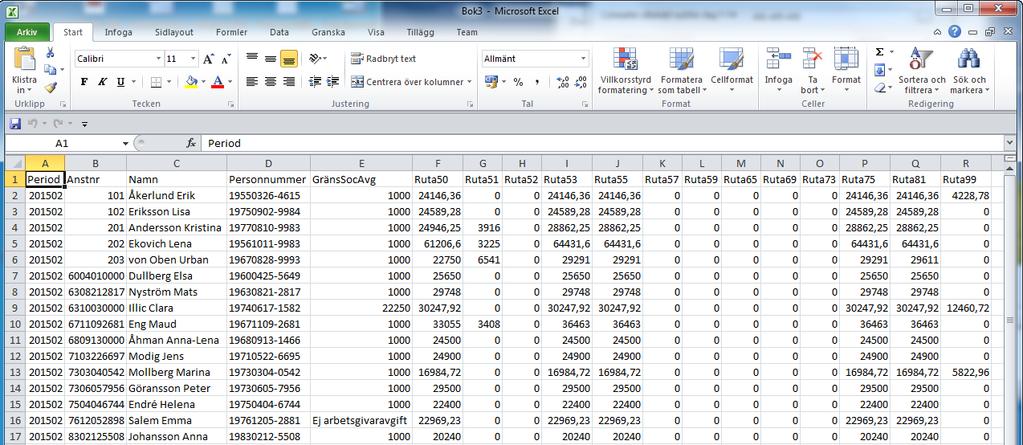The image size is (1023, 445).
Task: Click the AutoSum sigma icon
Action: pyautogui.click(x=879, y=52)
